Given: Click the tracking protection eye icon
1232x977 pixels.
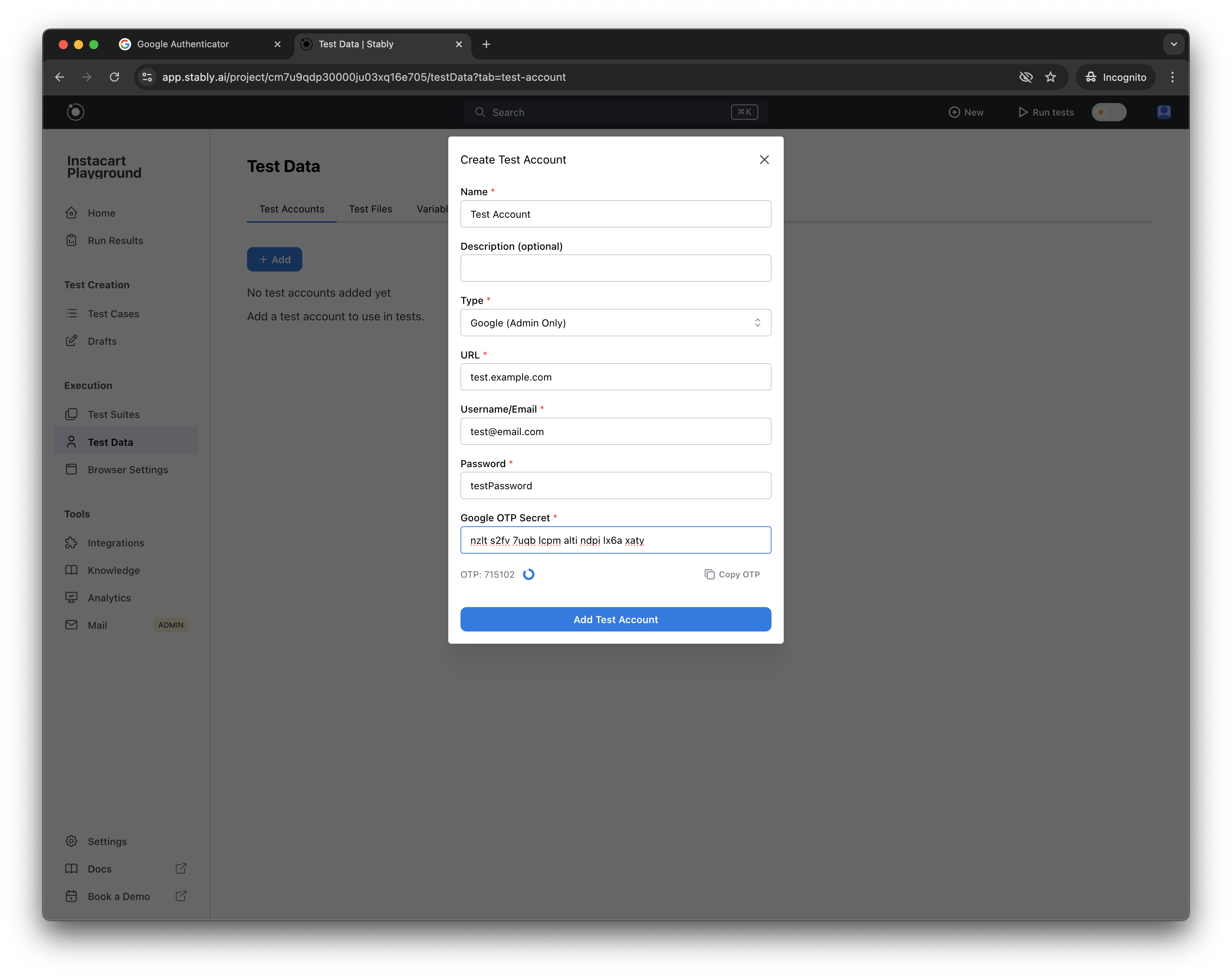Looking at the screenshot, I should coord(1026,77).
